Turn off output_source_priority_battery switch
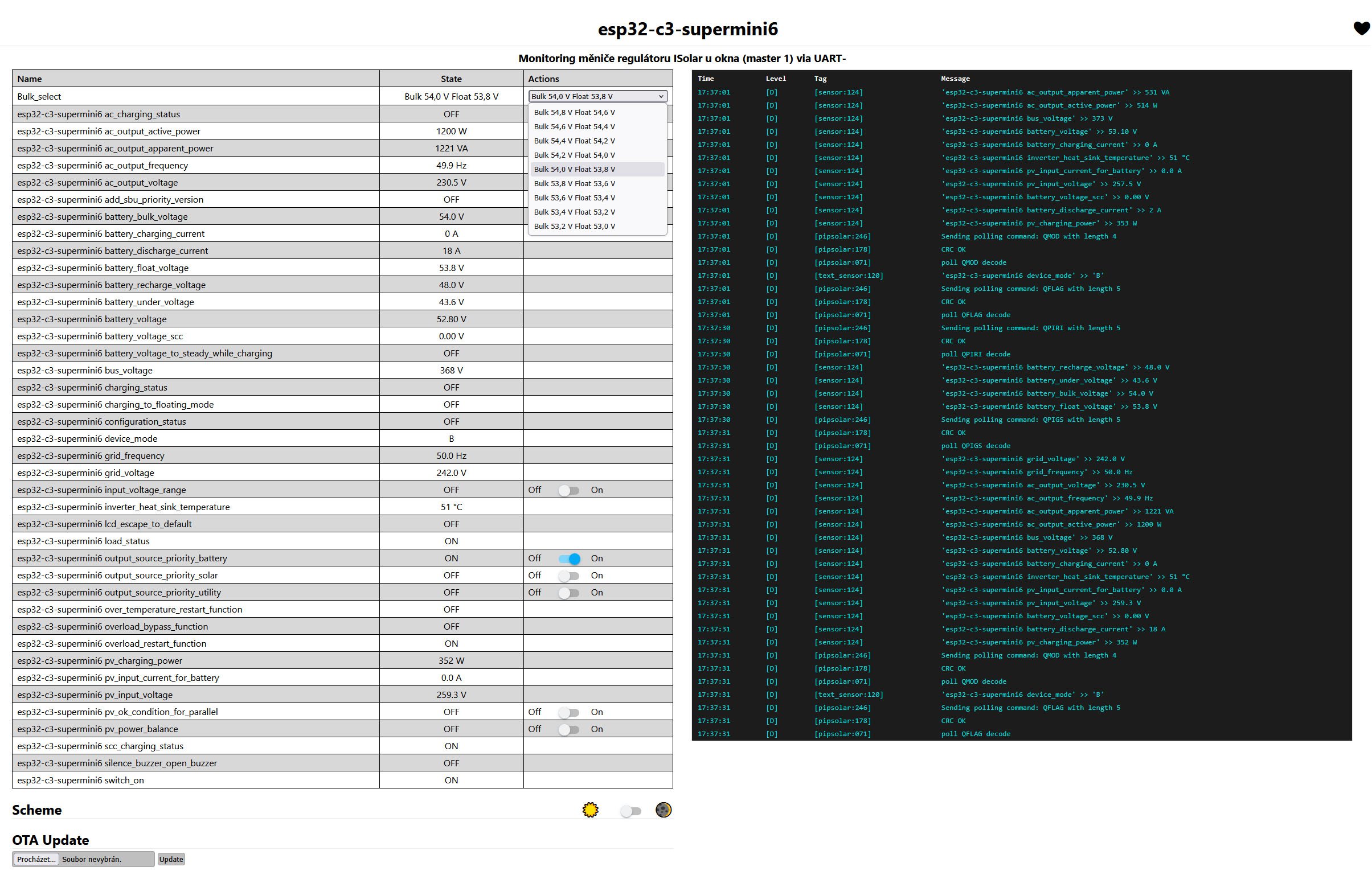This screenshot has height=879, width=1372. click(x=569, y=559)
